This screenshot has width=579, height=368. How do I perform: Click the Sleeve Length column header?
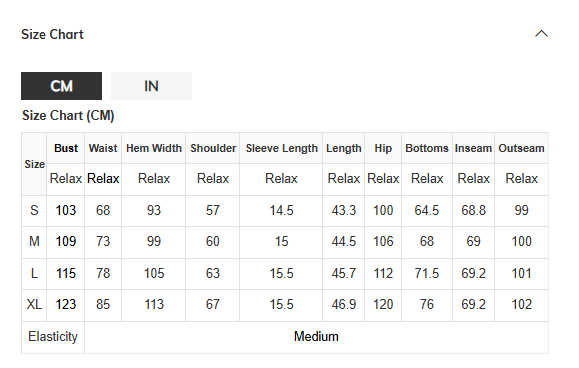pyautogui.click(x=281, y=148)
